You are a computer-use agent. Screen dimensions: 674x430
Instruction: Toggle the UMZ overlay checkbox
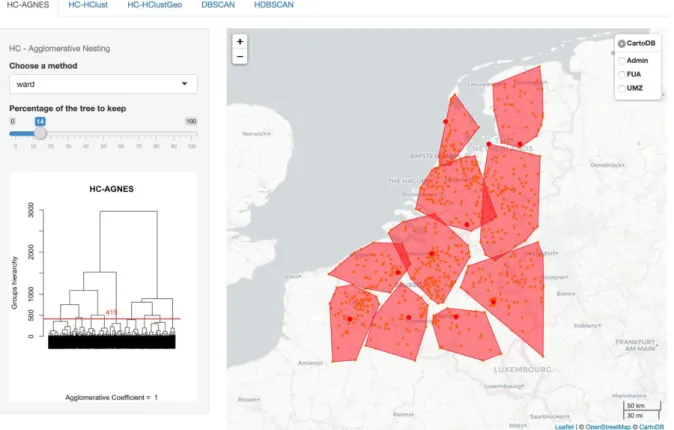[x=621, y=88]
